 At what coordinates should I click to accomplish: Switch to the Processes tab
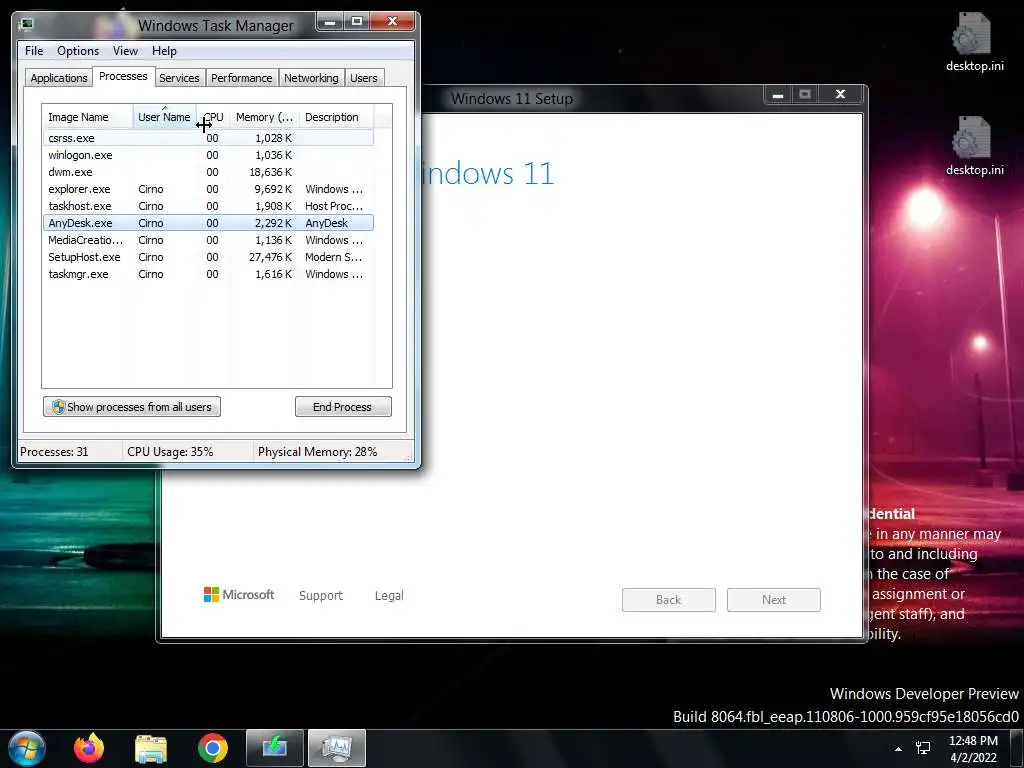click(123, 76)
